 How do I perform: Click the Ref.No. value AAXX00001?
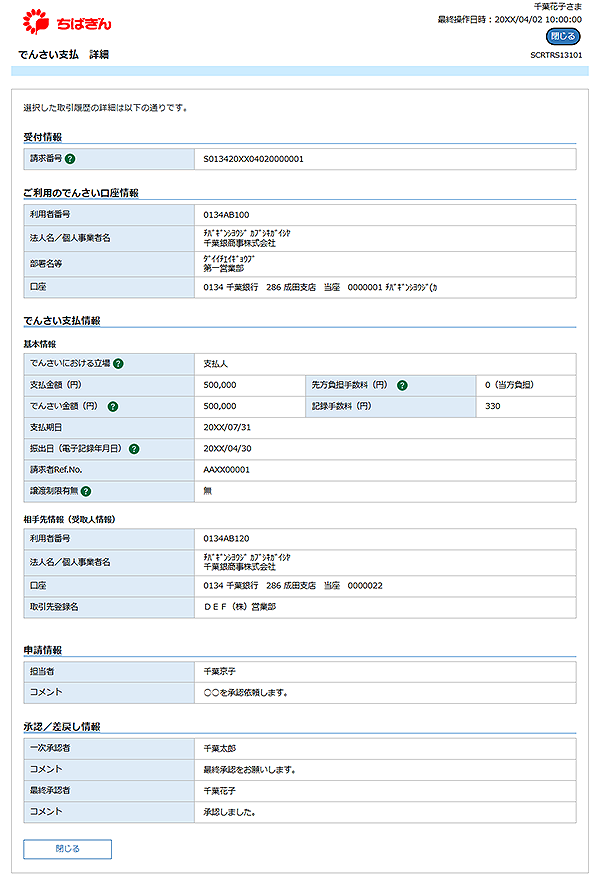(x=226, y=470)
